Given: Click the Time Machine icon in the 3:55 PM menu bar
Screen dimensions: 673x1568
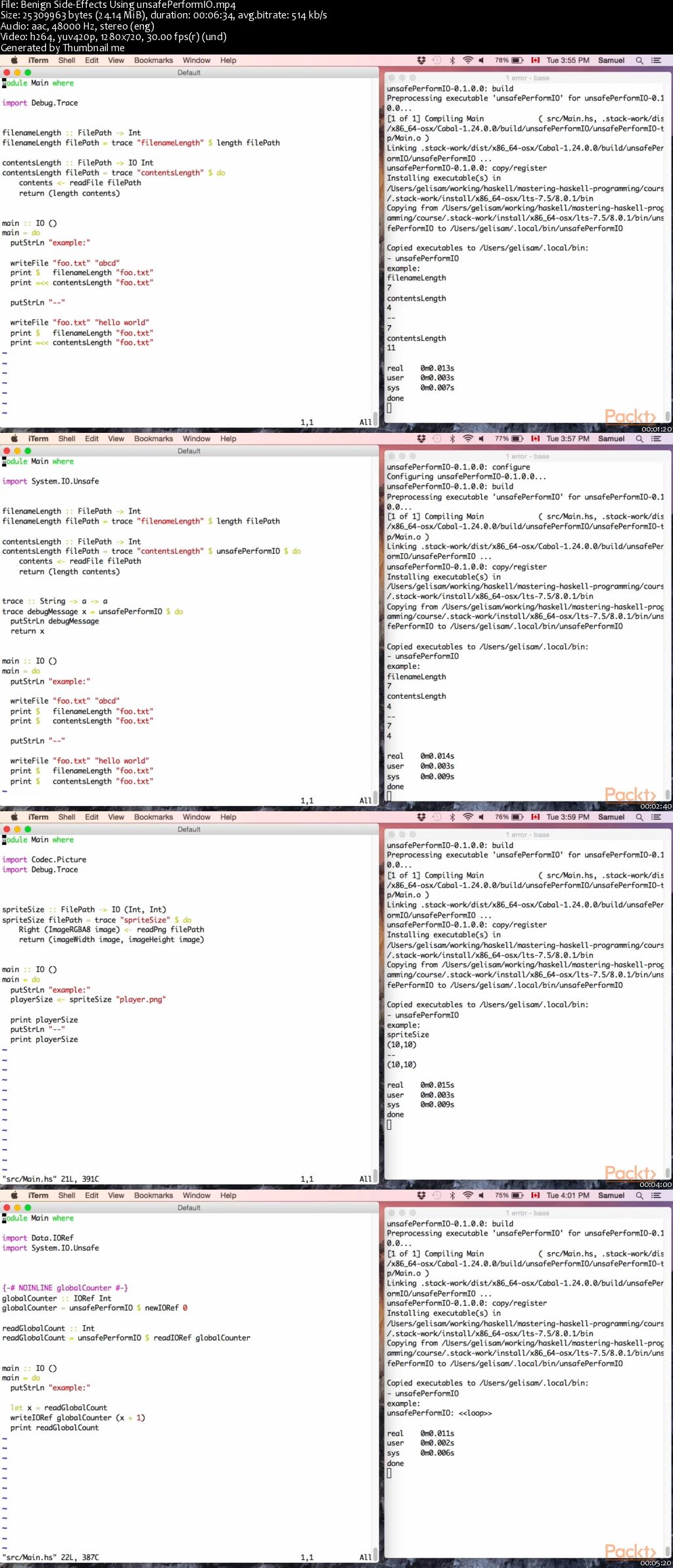Looking at the screenshot, I should [436, 60].
